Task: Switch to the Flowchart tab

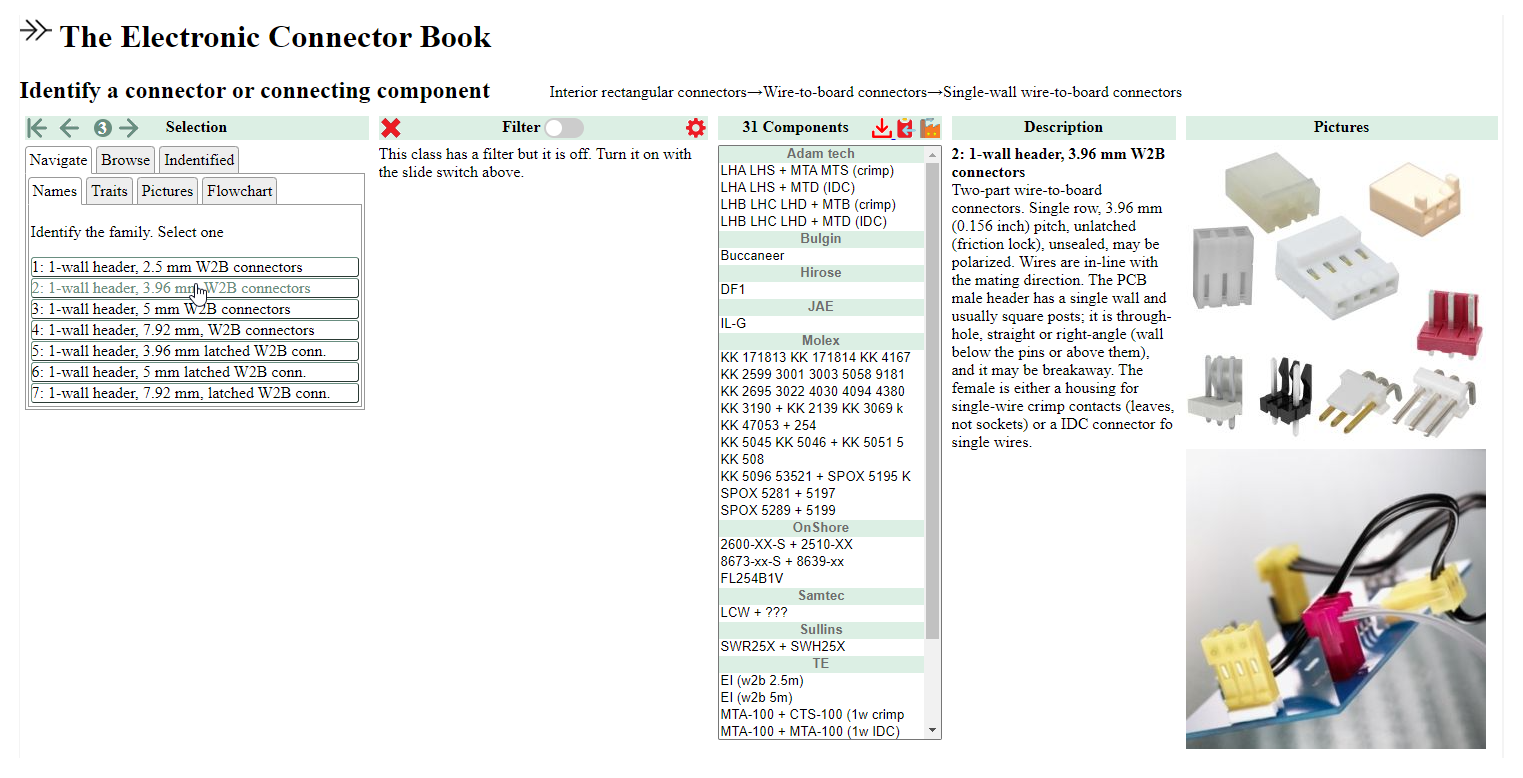Action: point(239,191)
